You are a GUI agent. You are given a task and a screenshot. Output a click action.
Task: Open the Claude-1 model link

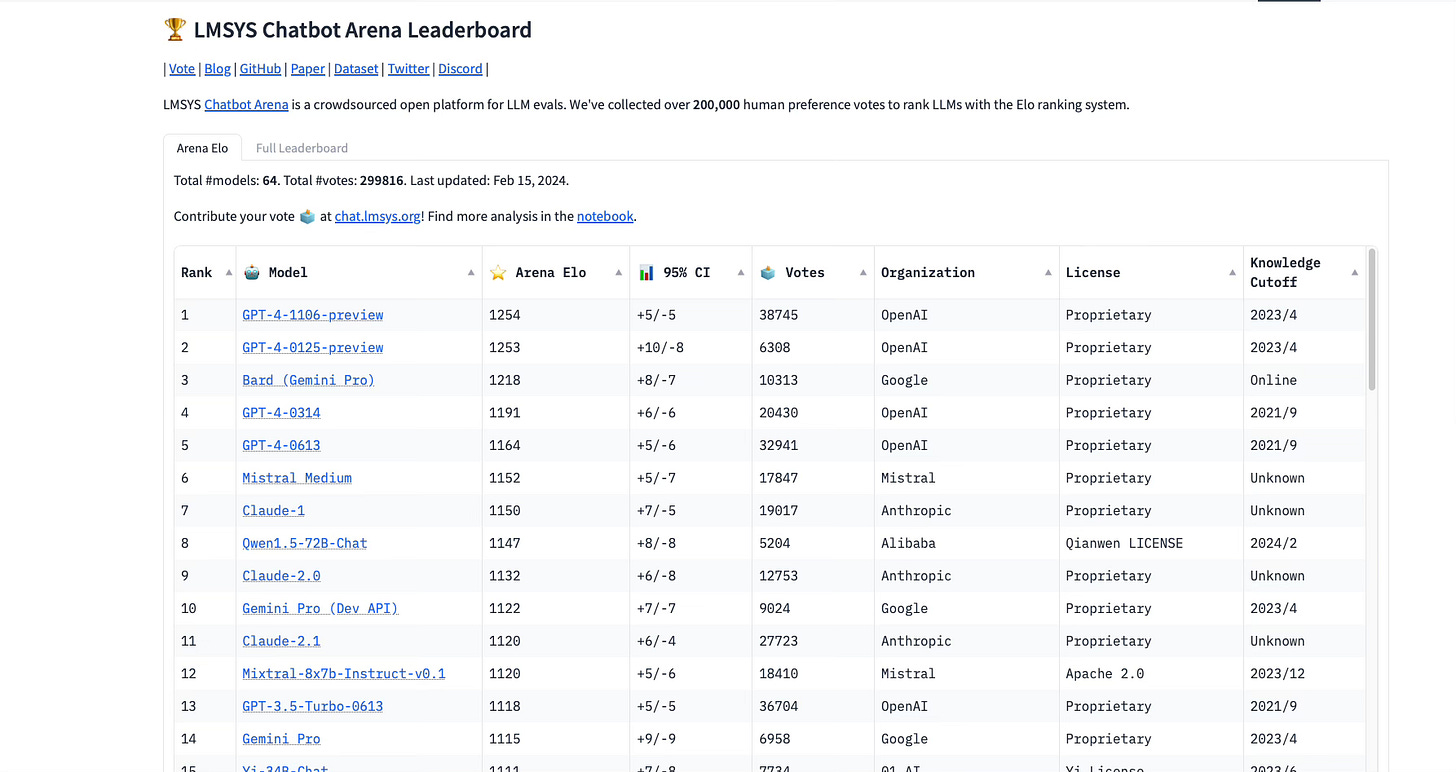point(273,511)
